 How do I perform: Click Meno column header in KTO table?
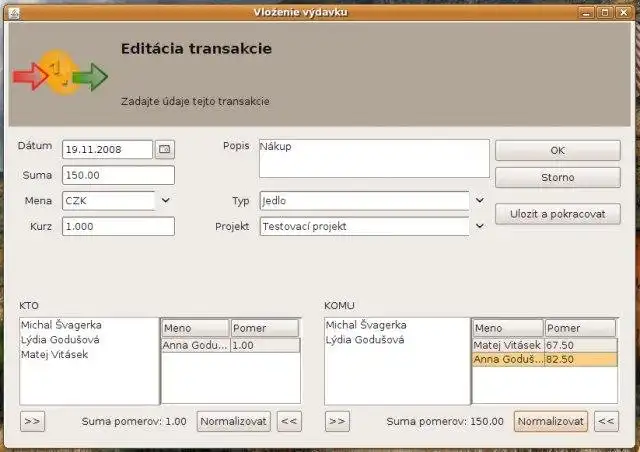[196, 328]
